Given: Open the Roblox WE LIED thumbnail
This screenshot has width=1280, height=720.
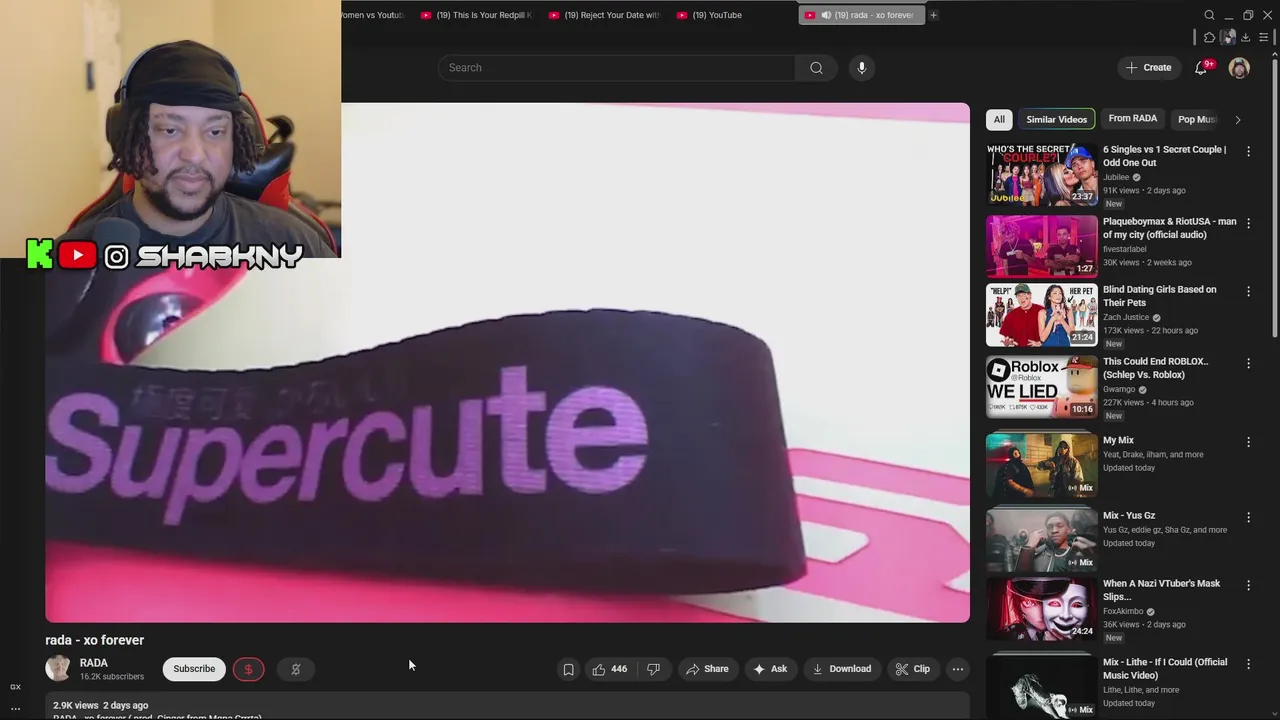Looking at the screenshot, I should point(1041,387).
